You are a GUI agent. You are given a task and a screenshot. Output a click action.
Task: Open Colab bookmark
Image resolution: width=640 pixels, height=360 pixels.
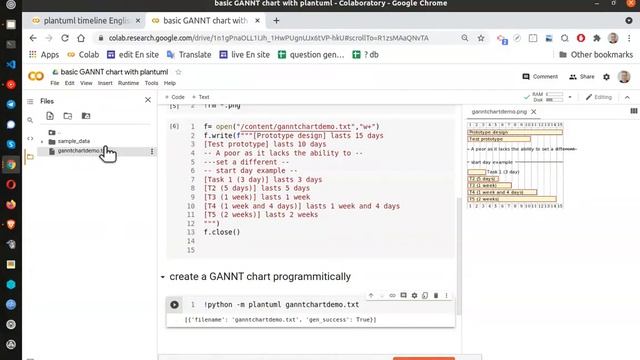tap(83, 55)
